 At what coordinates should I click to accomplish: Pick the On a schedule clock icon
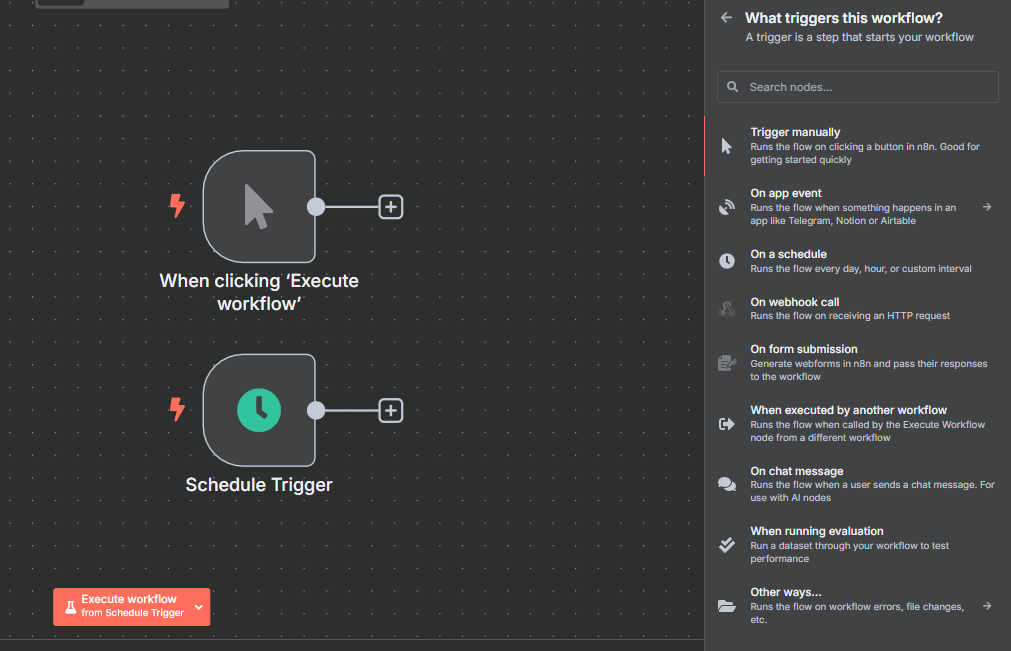727,261
